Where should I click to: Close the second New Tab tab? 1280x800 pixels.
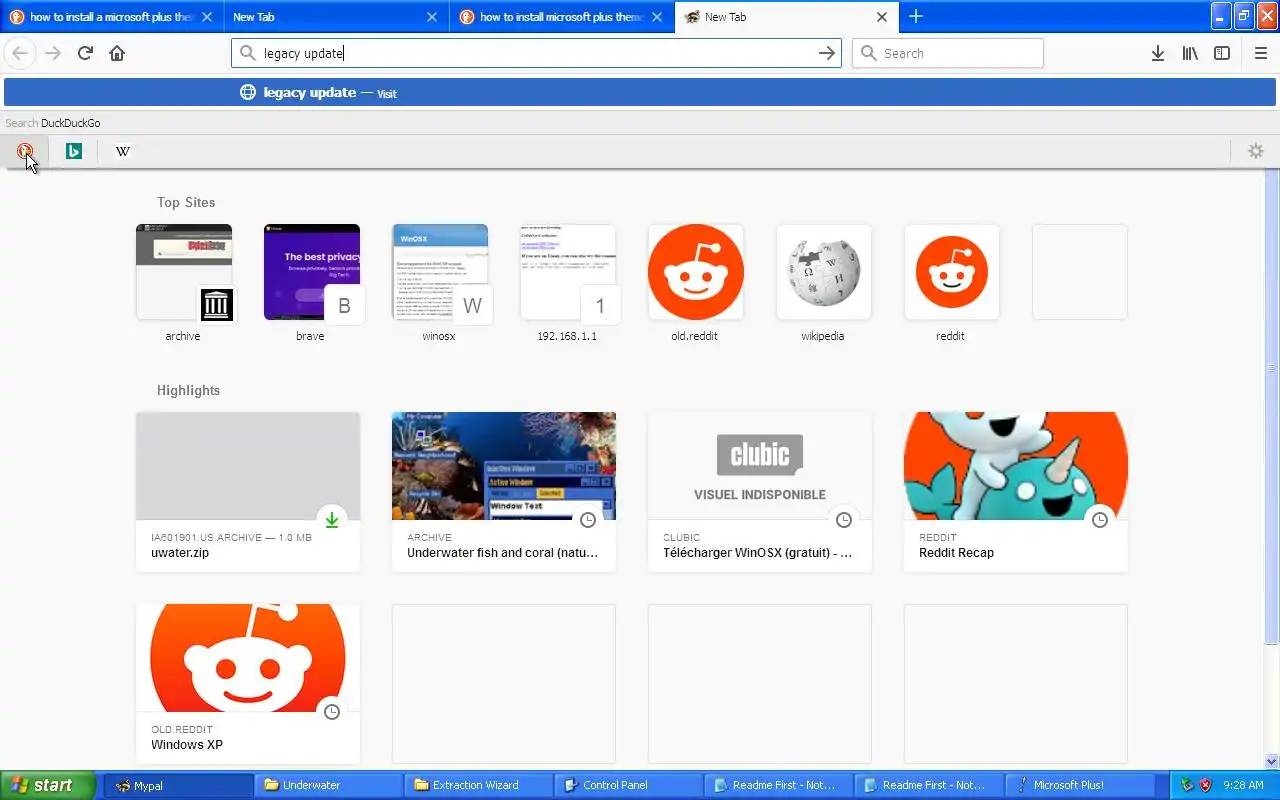tap(432, 17)
